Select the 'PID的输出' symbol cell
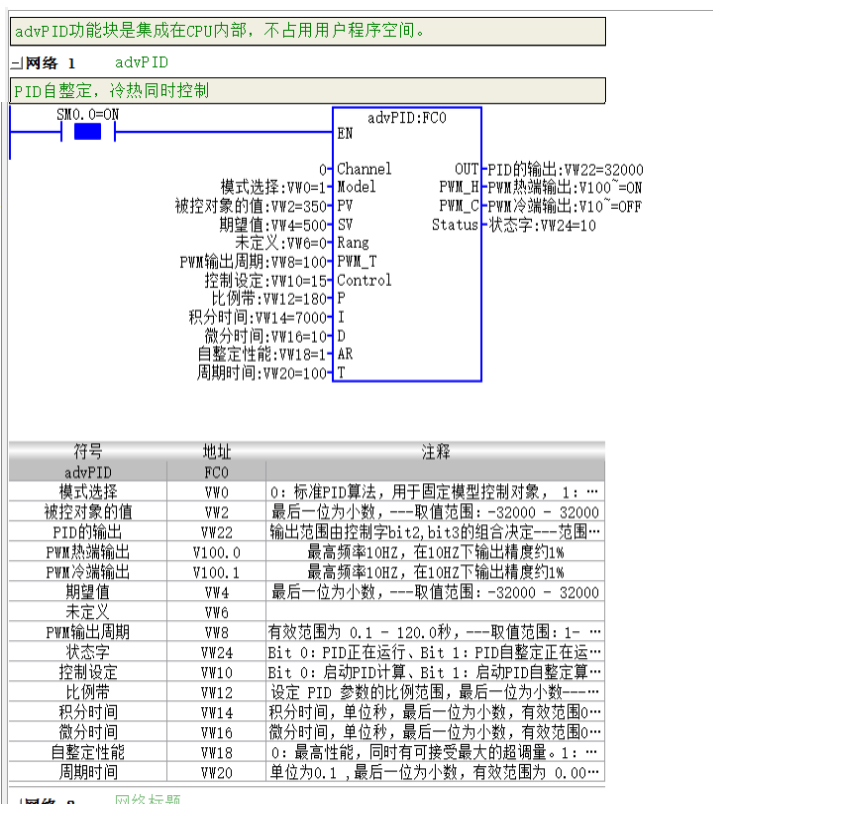Screen dimensions: 851x816 [88, 532]
